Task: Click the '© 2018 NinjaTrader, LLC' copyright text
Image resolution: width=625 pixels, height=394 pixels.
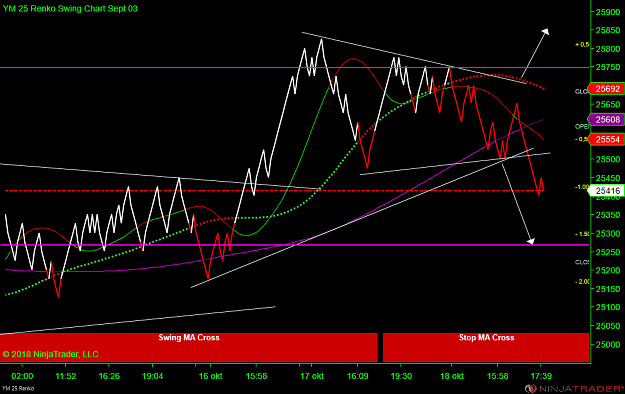Action: pos(50,354)
